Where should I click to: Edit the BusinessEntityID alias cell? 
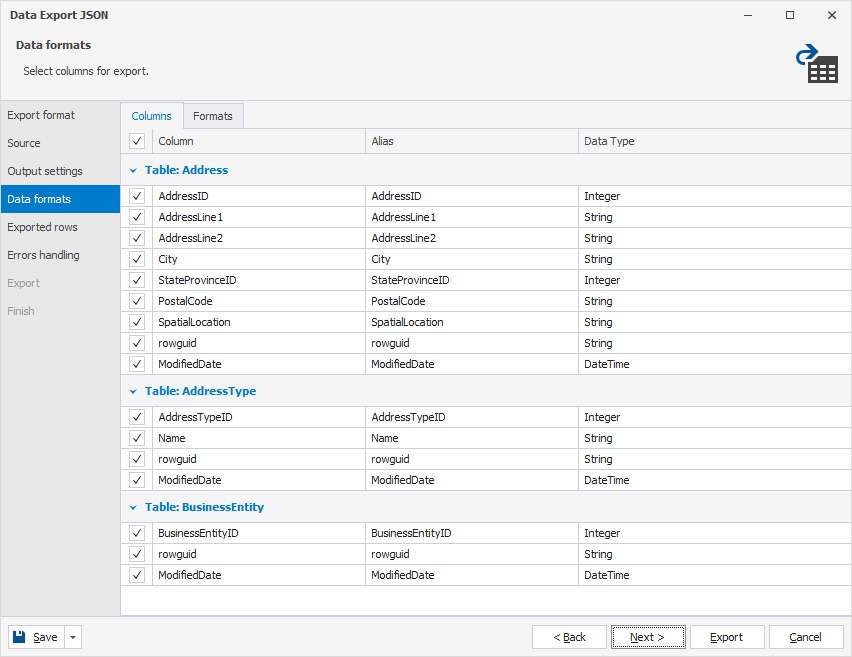point(472,533)
